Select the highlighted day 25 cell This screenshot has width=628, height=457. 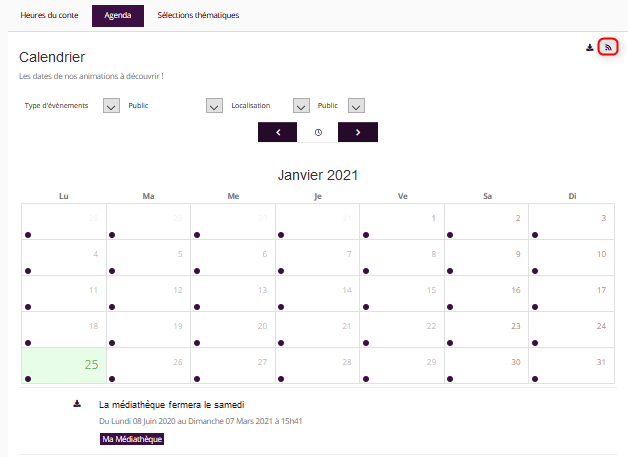click(x=64, y=364)
